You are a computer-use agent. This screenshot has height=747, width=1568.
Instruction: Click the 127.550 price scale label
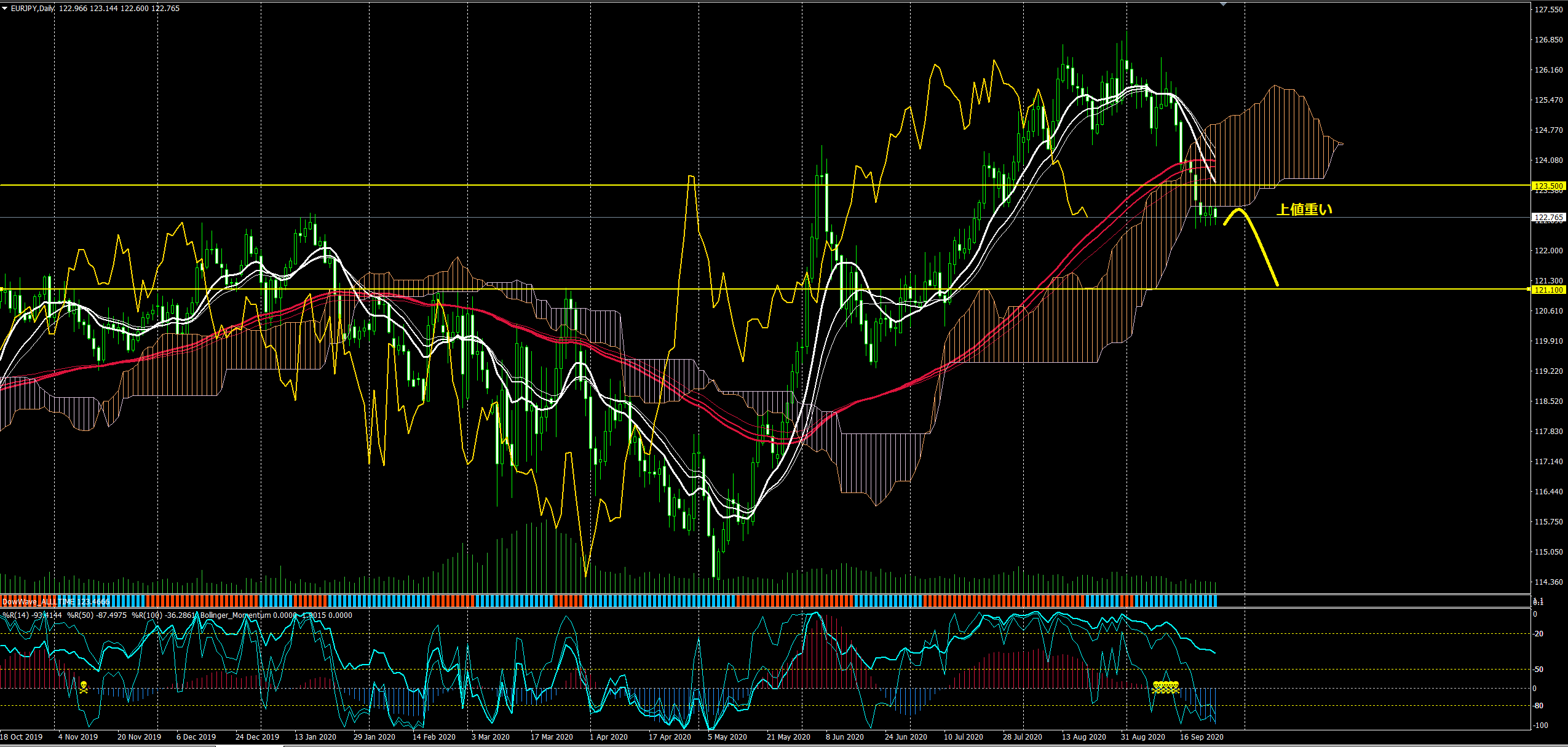click(1548, 10)
